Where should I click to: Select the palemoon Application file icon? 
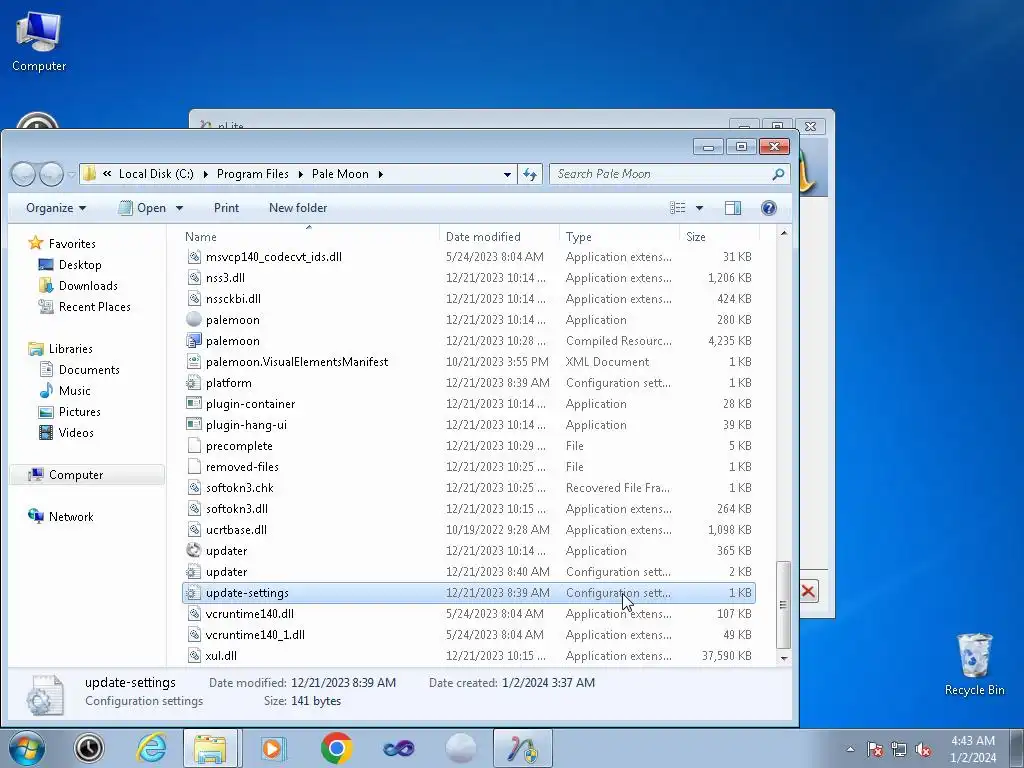[193, 319]
